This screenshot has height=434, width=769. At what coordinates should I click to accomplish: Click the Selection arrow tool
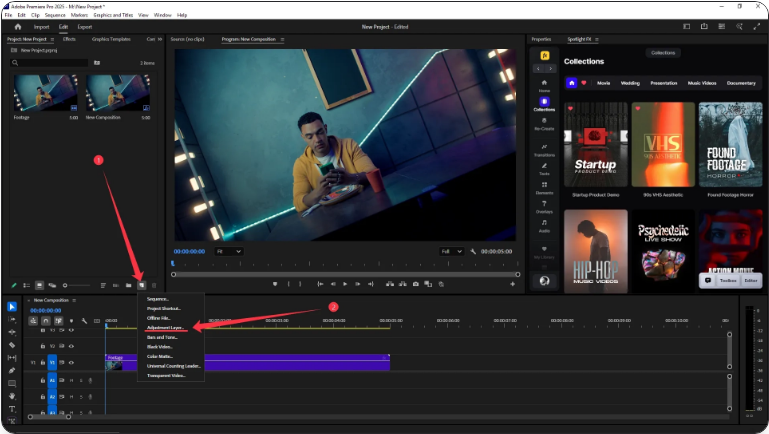(x=11, y=306)
